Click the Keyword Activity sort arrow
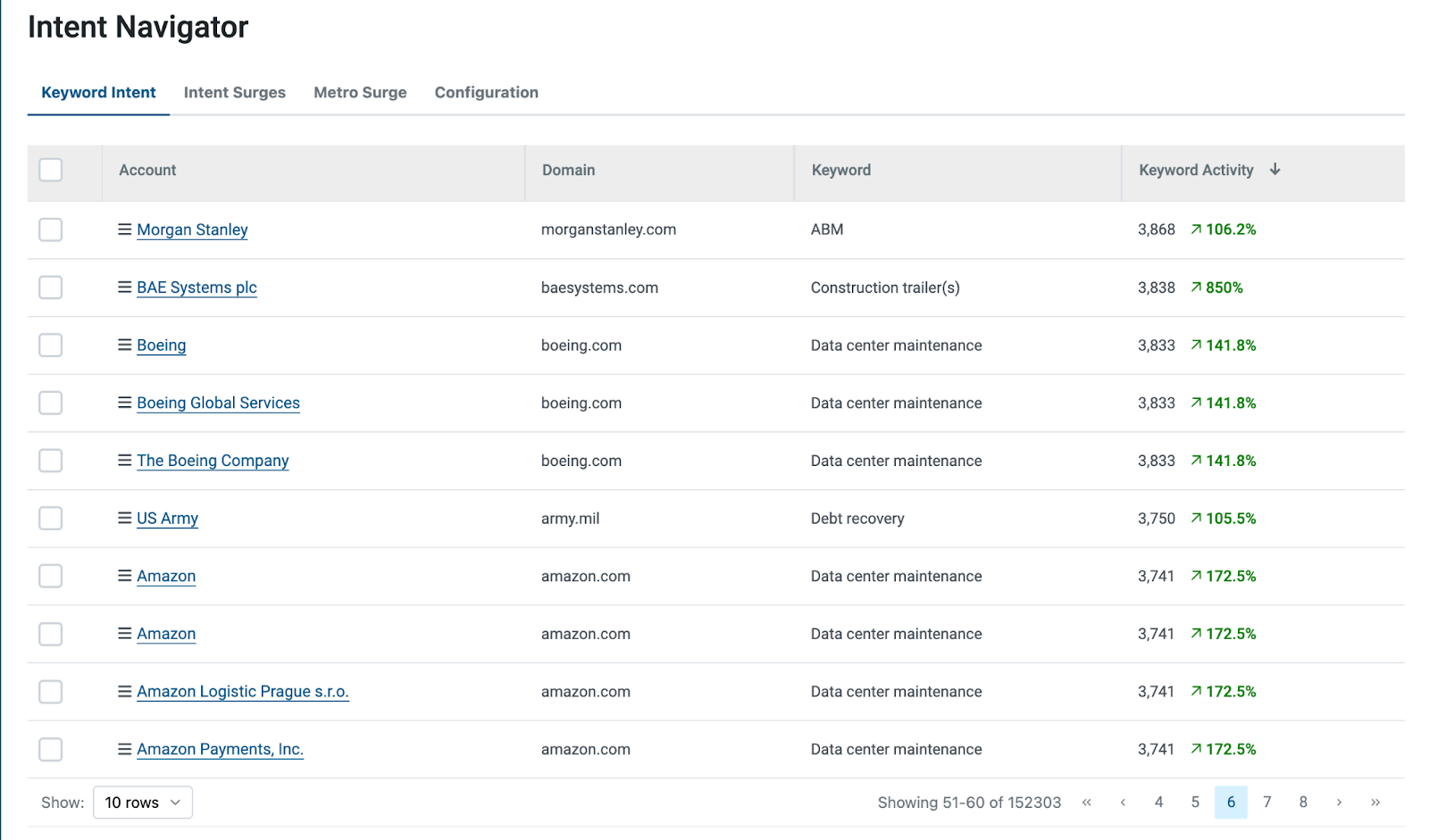 [1275, 170]
